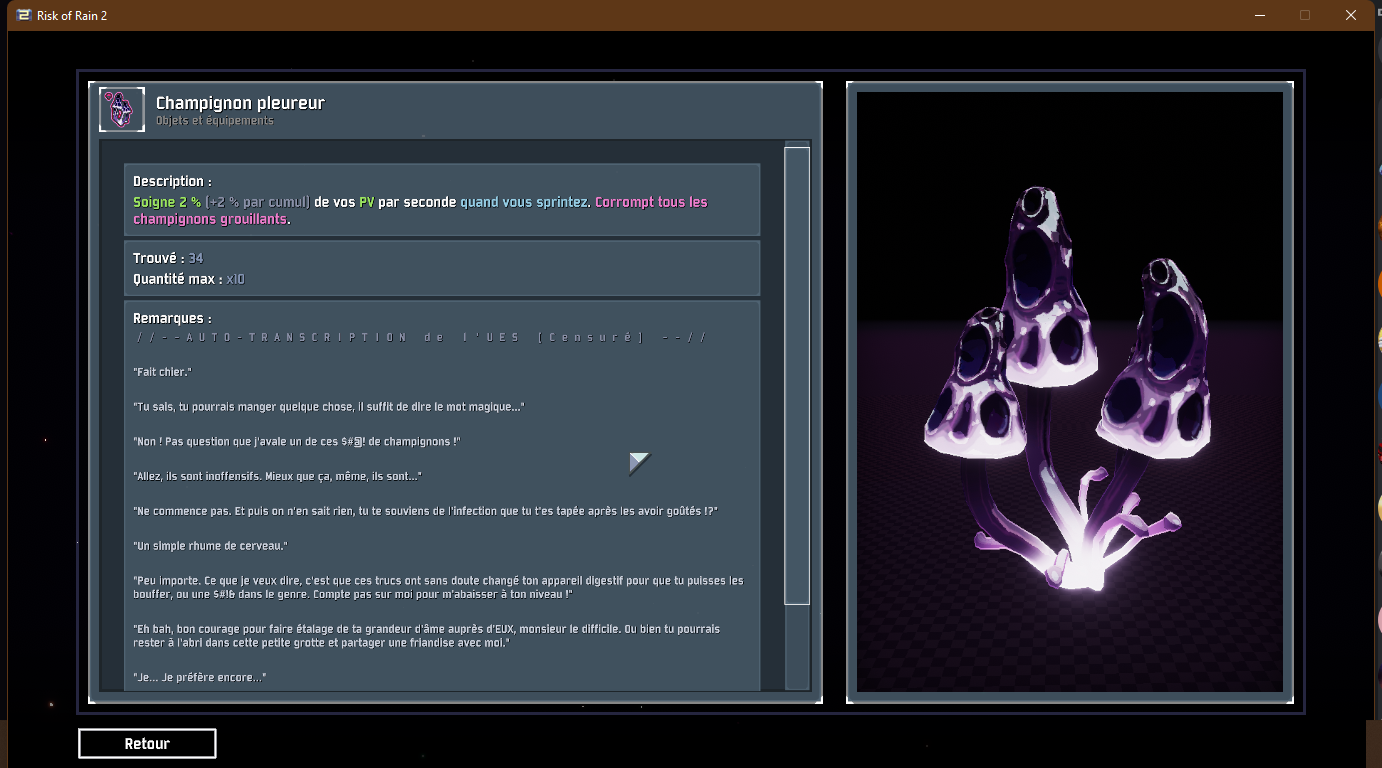Close the Risk of Rain 2 window
1382x768 pixels.
1351,15
